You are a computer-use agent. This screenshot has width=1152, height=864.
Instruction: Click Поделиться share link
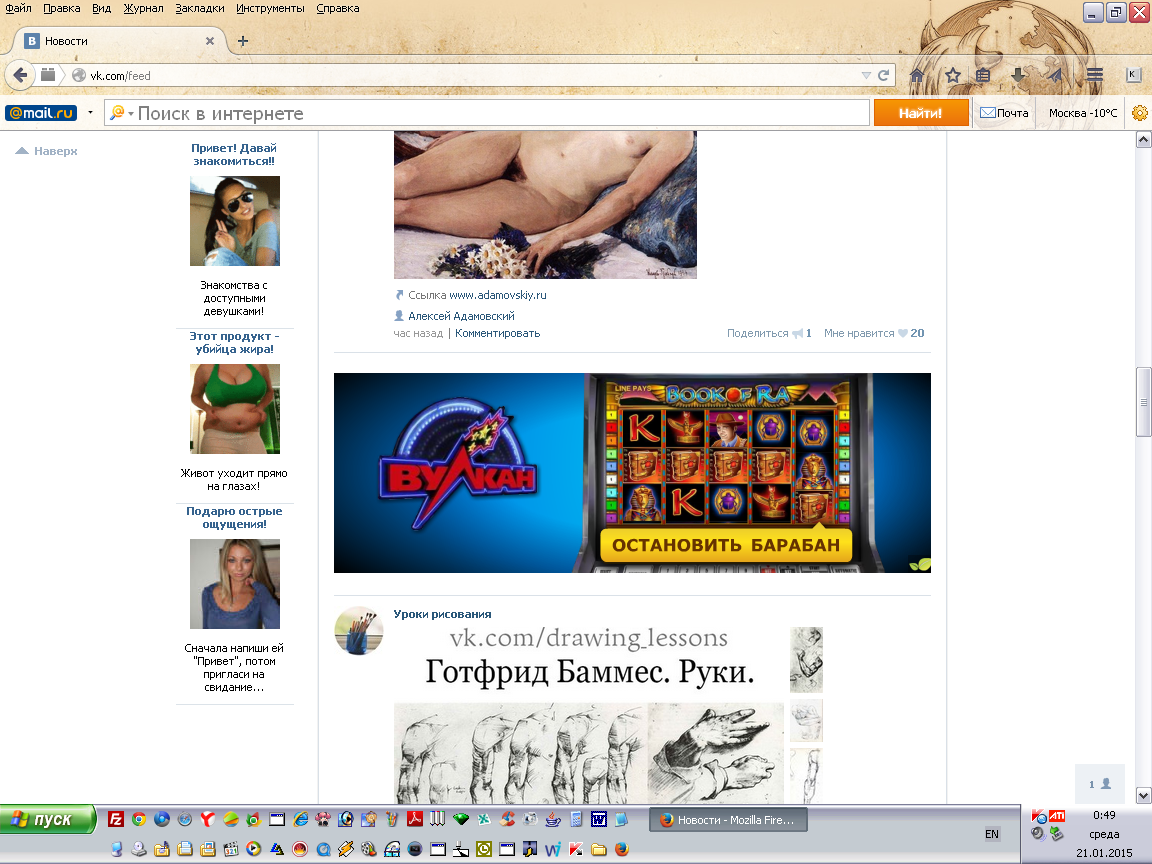click(x=769, y=333)
